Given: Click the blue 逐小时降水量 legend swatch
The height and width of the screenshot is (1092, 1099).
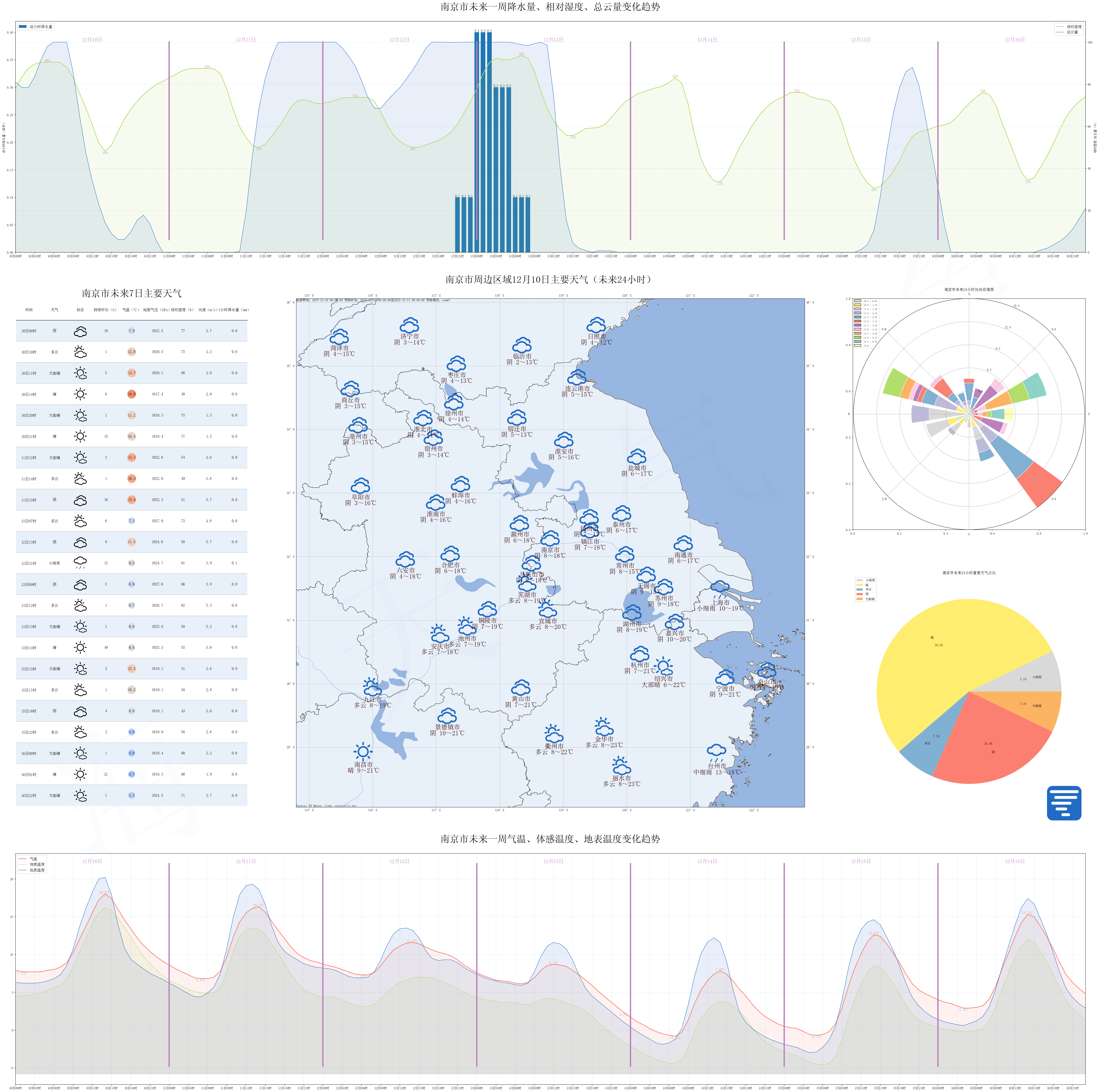Looking at the screenshot, I should tap(23, 27).
